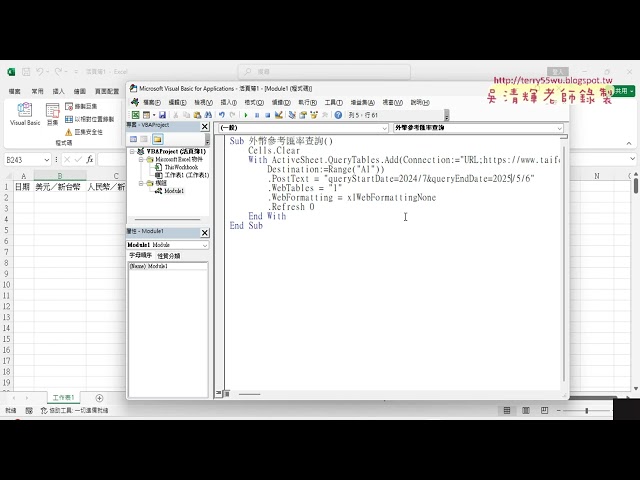
Task: Open the 檢視(V) menu in VBA editor
Action: pos(203,102)
